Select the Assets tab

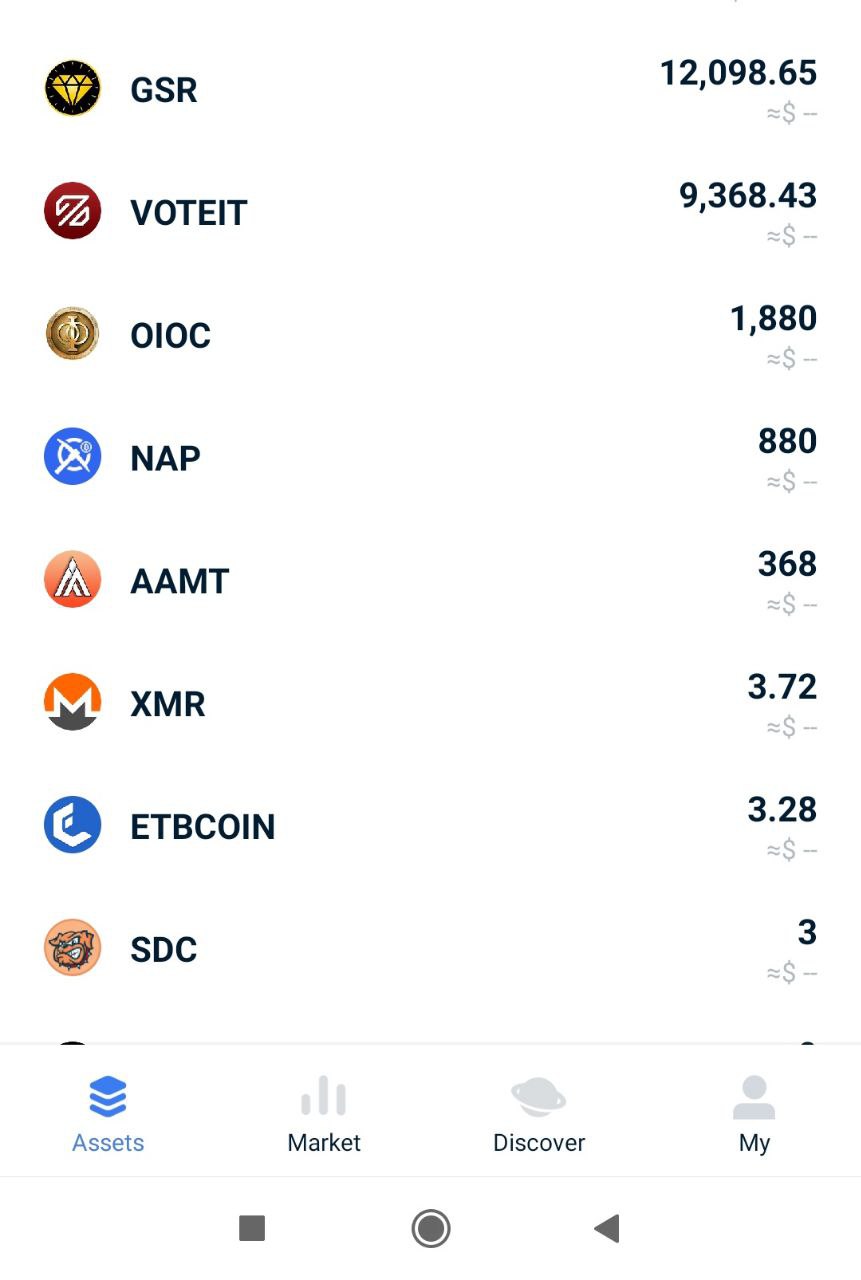pyautogui.click(x=108, y=1114)
